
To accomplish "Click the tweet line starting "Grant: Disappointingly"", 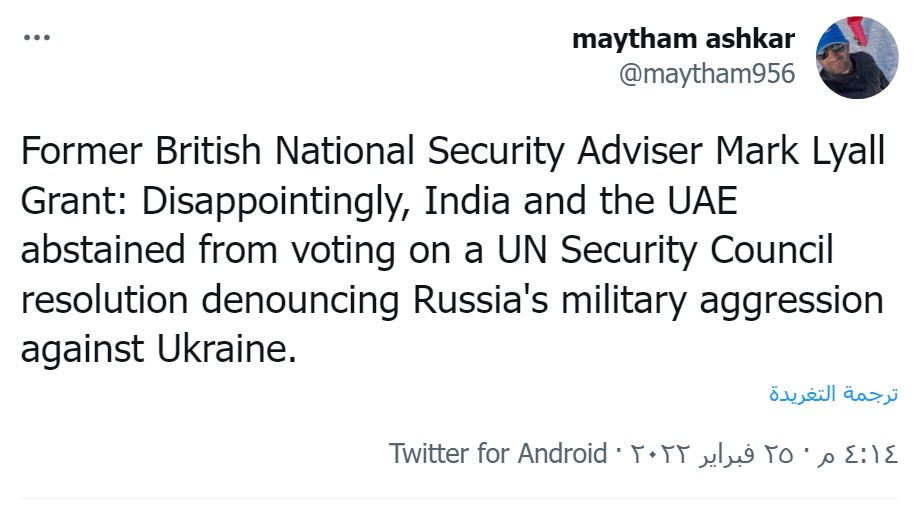I will tap(378, 201).
